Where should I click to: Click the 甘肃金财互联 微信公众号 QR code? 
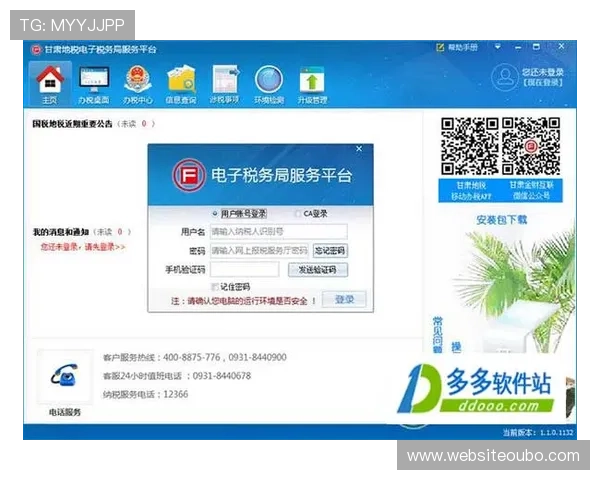pyautogui.click(x=531, y=146)
